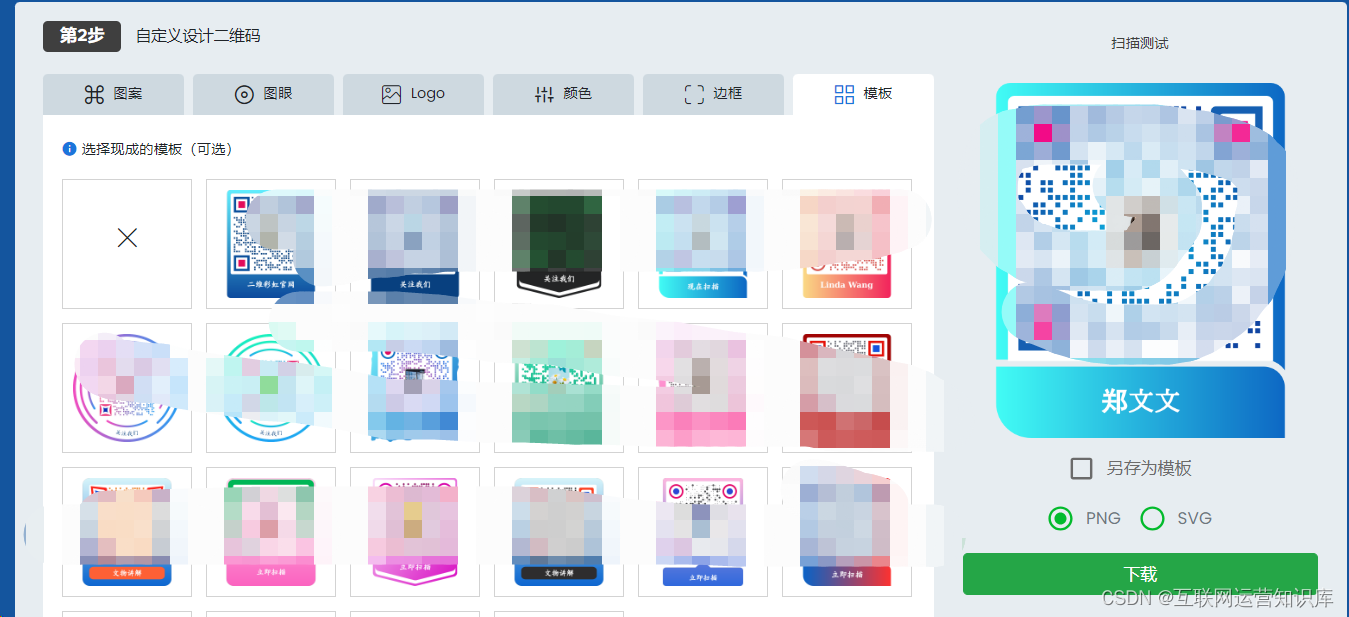Select the SVG format radio button
The width and height of the screenshot is (1349, 617).
pos(1153,518)
